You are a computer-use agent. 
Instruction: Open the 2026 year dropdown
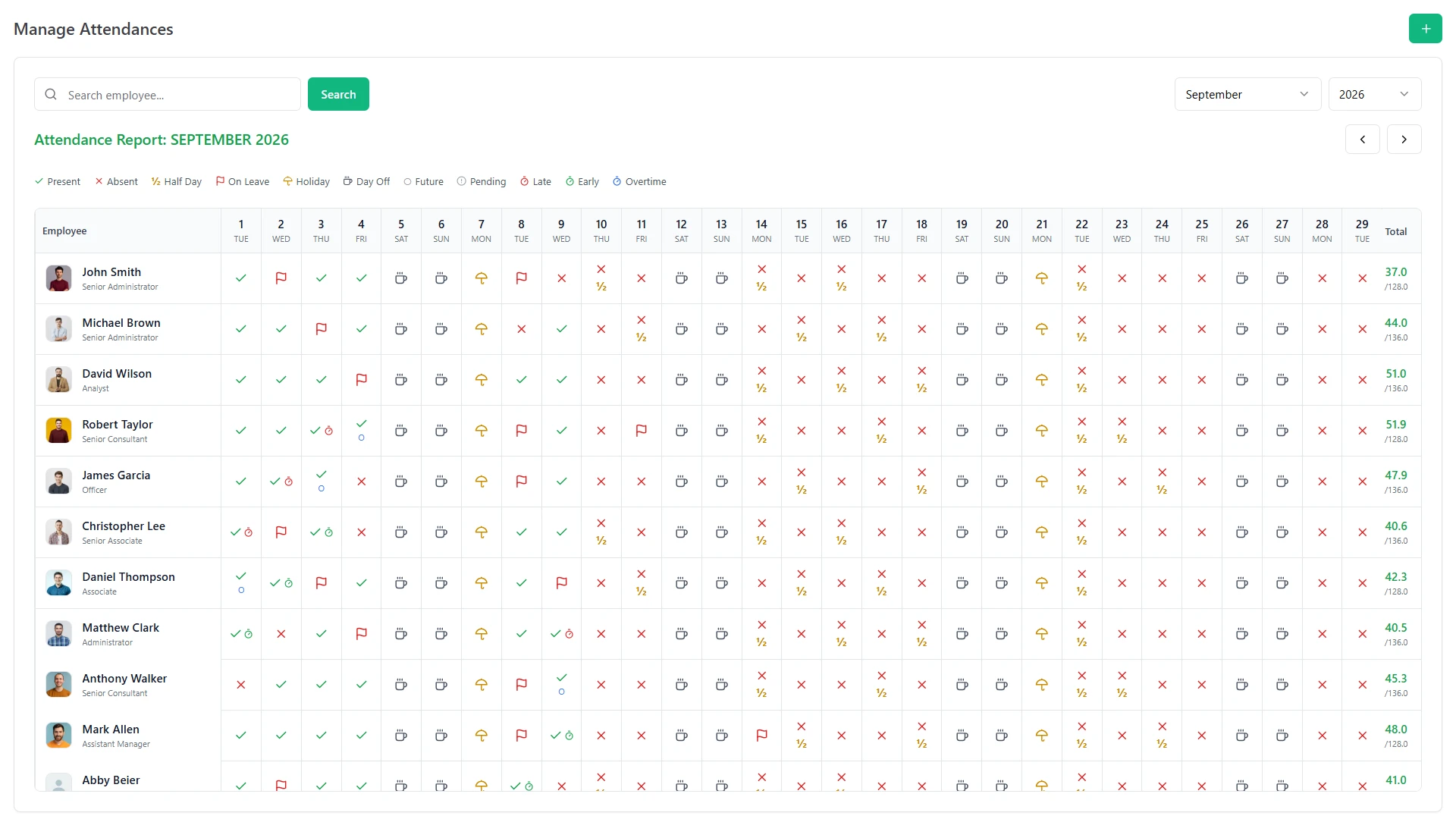pyautogui.click(x=1374, y=94)
